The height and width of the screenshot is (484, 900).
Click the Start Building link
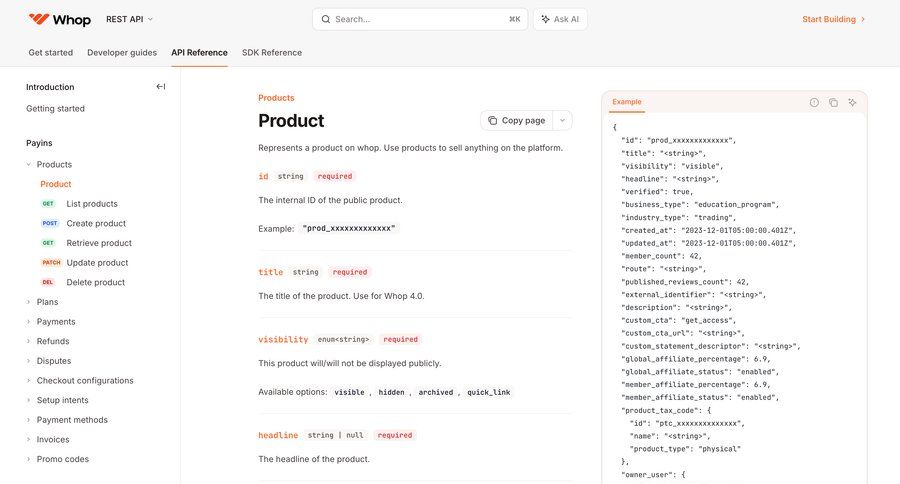click(833, 20)
